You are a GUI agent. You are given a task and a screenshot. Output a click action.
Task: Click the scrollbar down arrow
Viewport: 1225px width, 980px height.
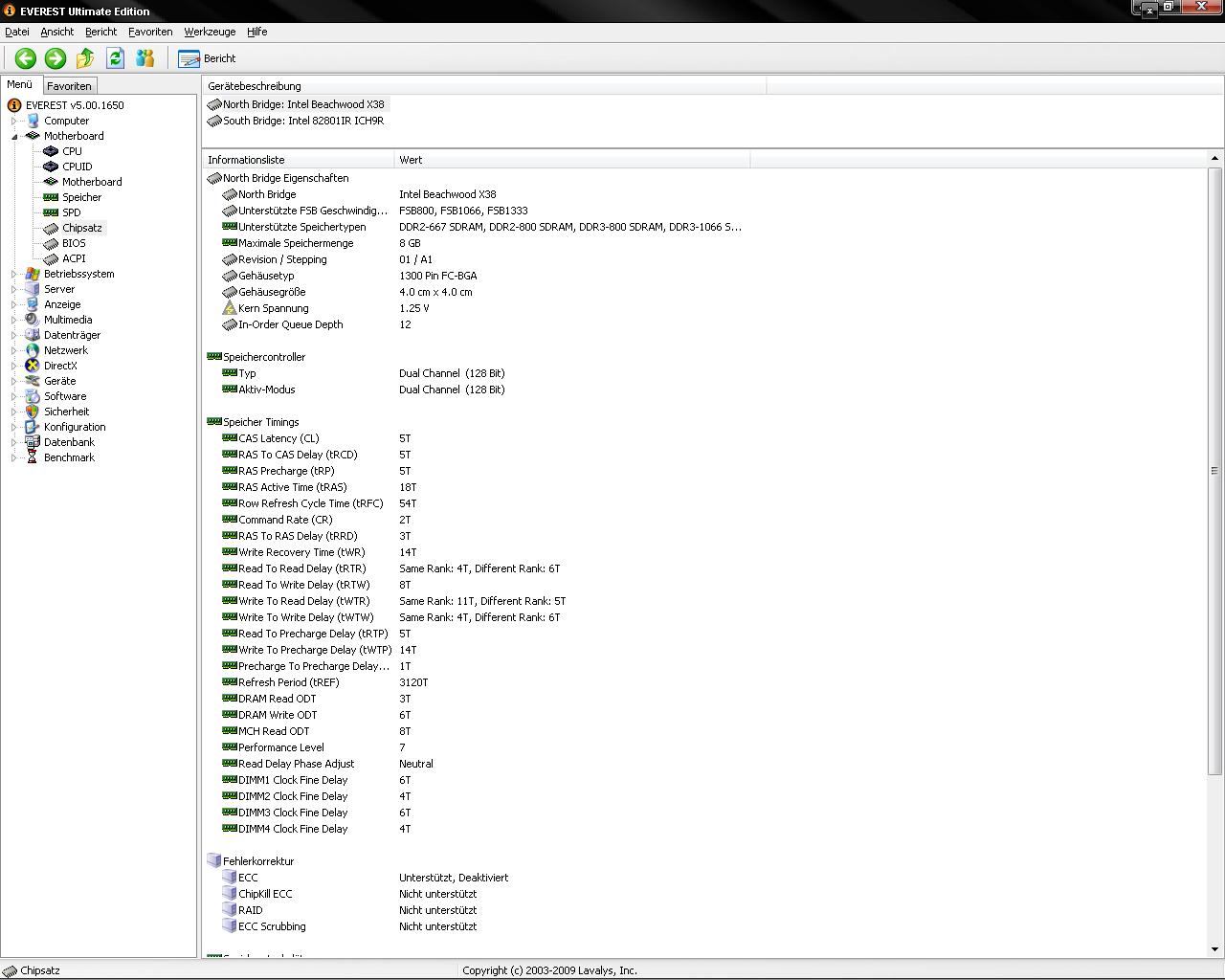point(1214,948)
